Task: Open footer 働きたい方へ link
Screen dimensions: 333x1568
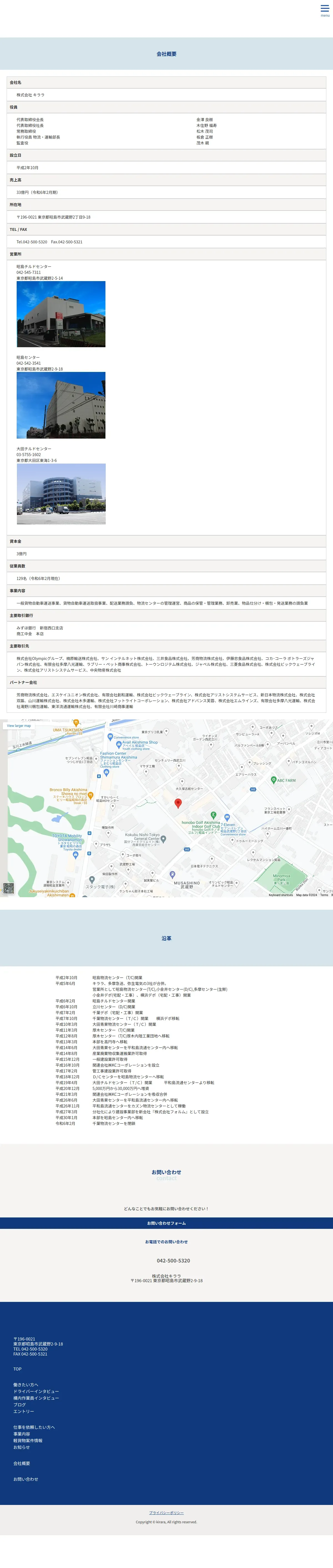Action: click(x=26, y=1385)
